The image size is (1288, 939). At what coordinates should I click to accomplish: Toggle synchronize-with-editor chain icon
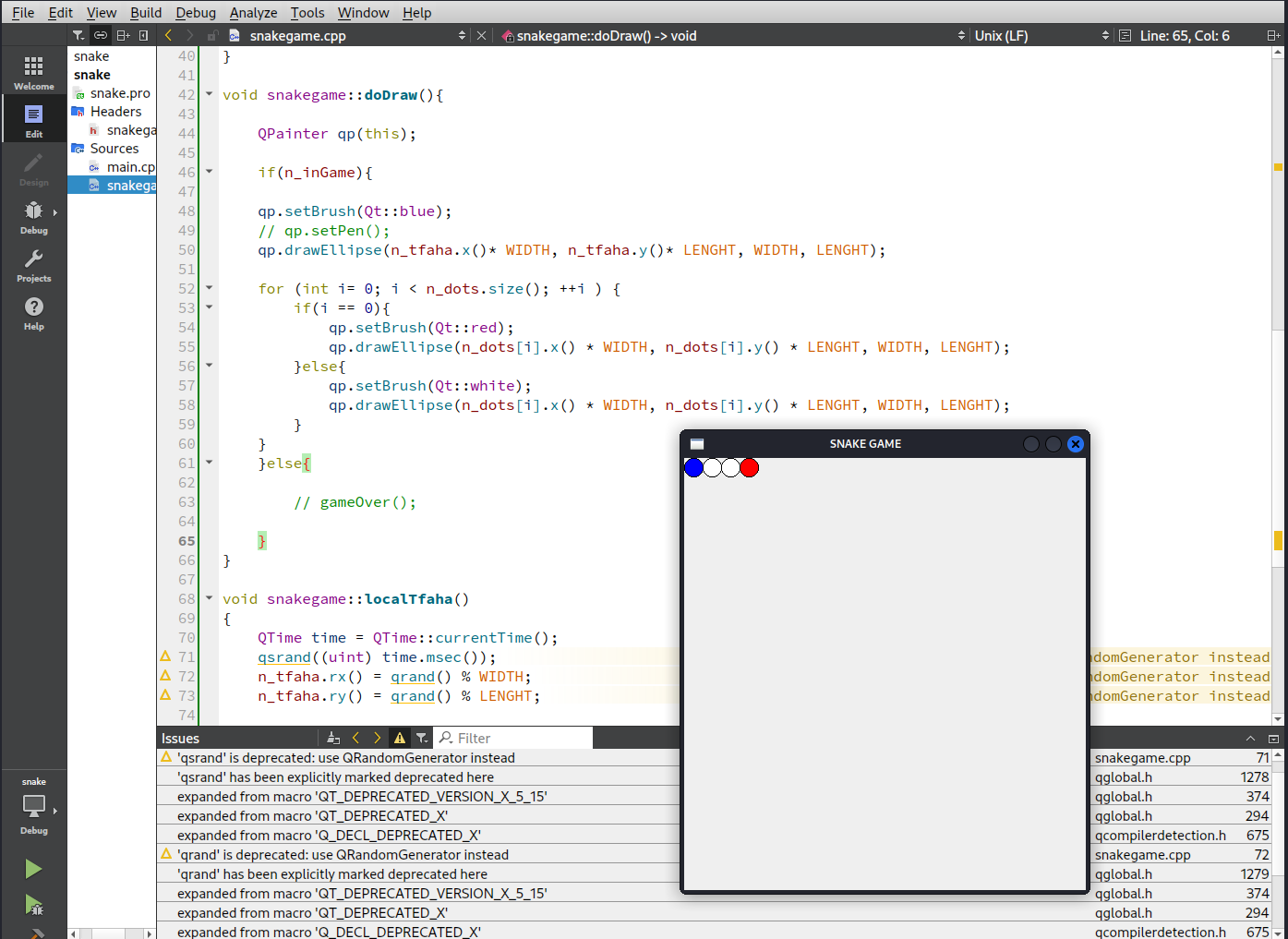[100, 35]
